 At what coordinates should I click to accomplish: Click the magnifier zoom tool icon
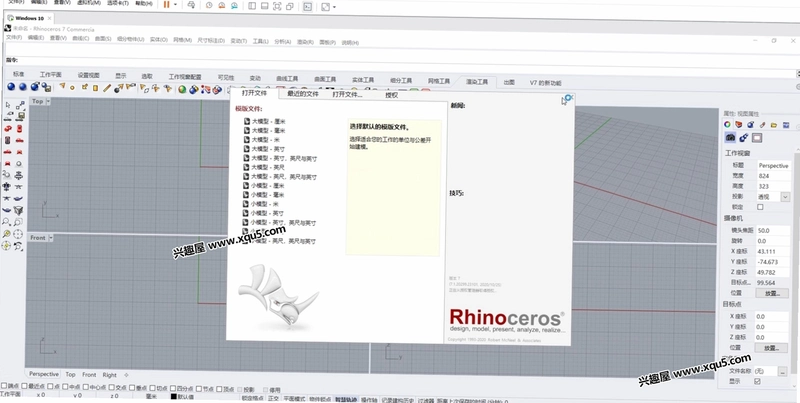(7, 222)
